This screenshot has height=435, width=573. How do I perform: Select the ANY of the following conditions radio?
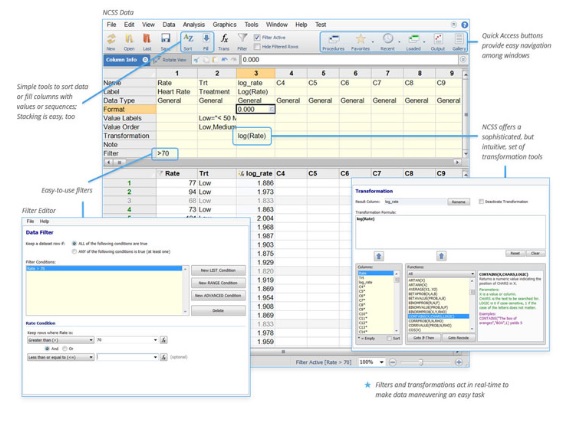click(x=74, y=251)
